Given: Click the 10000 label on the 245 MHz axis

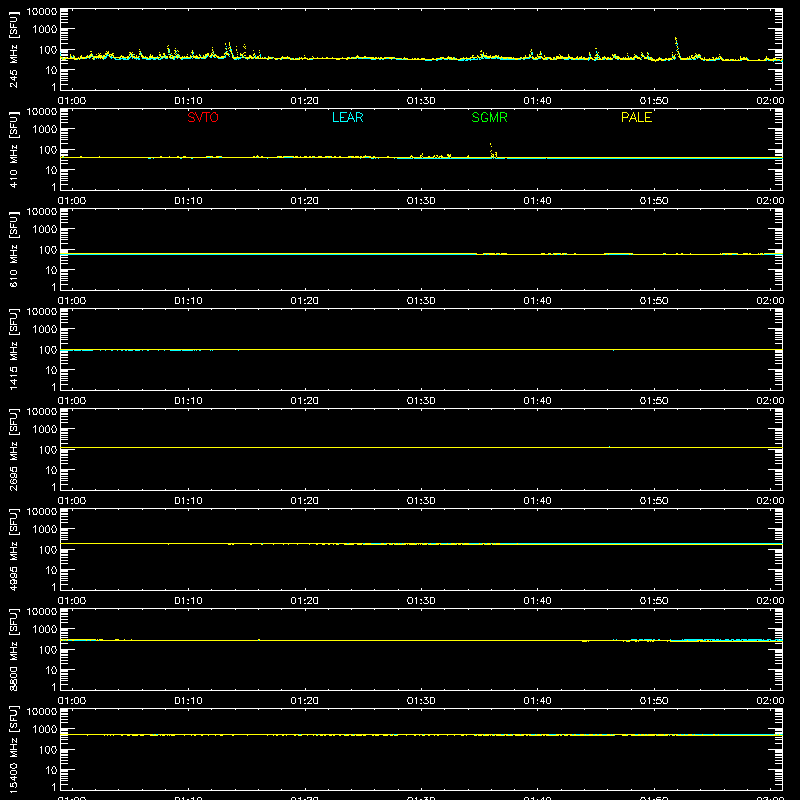Looking at the screenshot, I should (x=42, y=12).
